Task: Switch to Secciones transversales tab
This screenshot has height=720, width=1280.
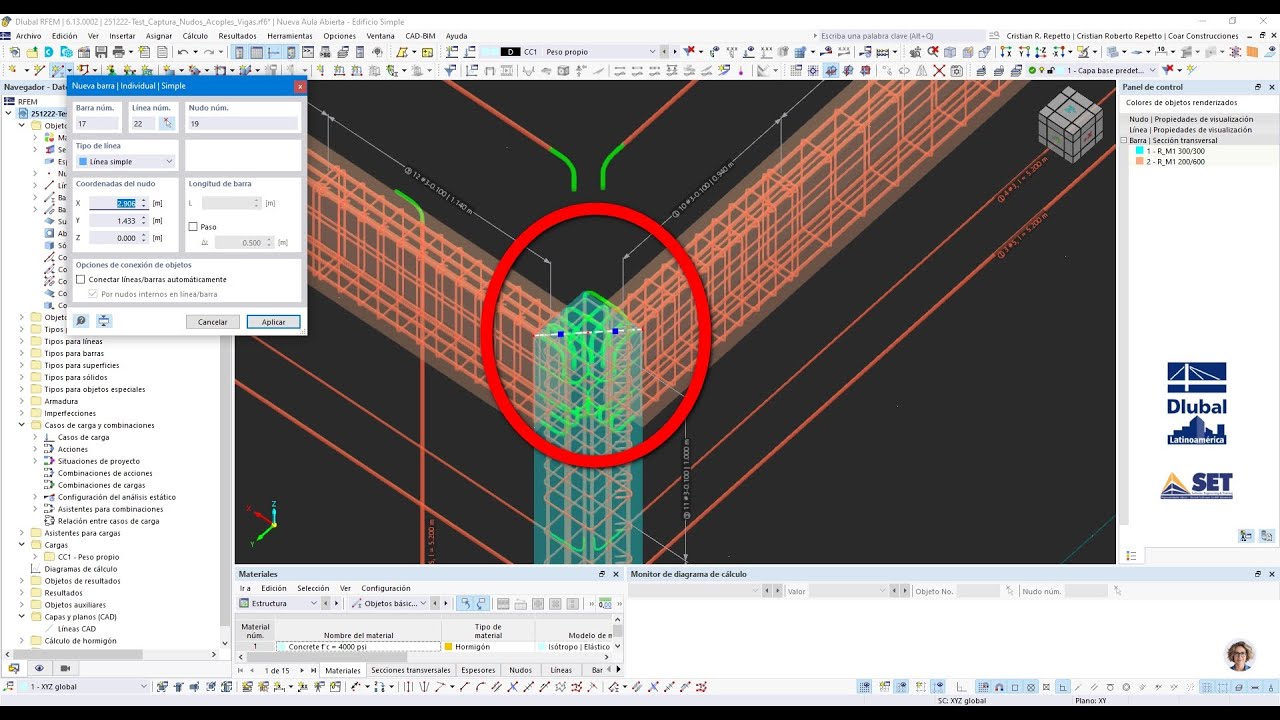Action: coord(411,670)
